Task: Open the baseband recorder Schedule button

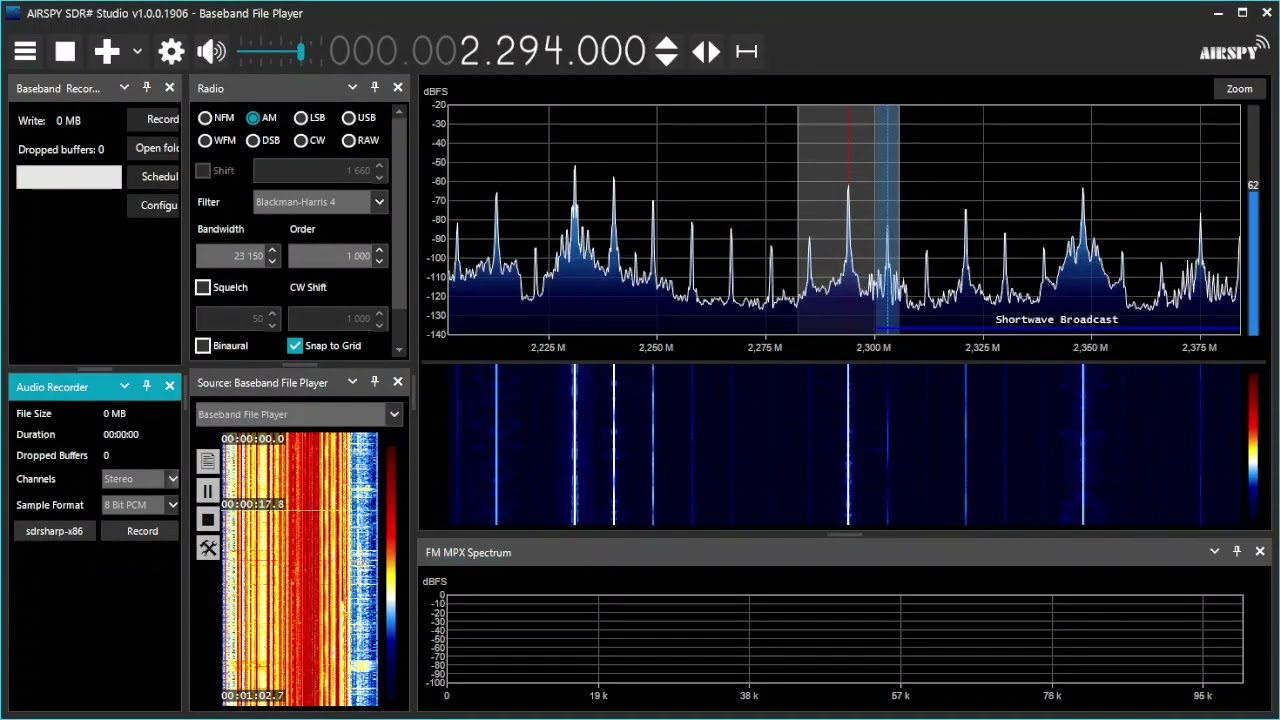Action: click(154, 177)
